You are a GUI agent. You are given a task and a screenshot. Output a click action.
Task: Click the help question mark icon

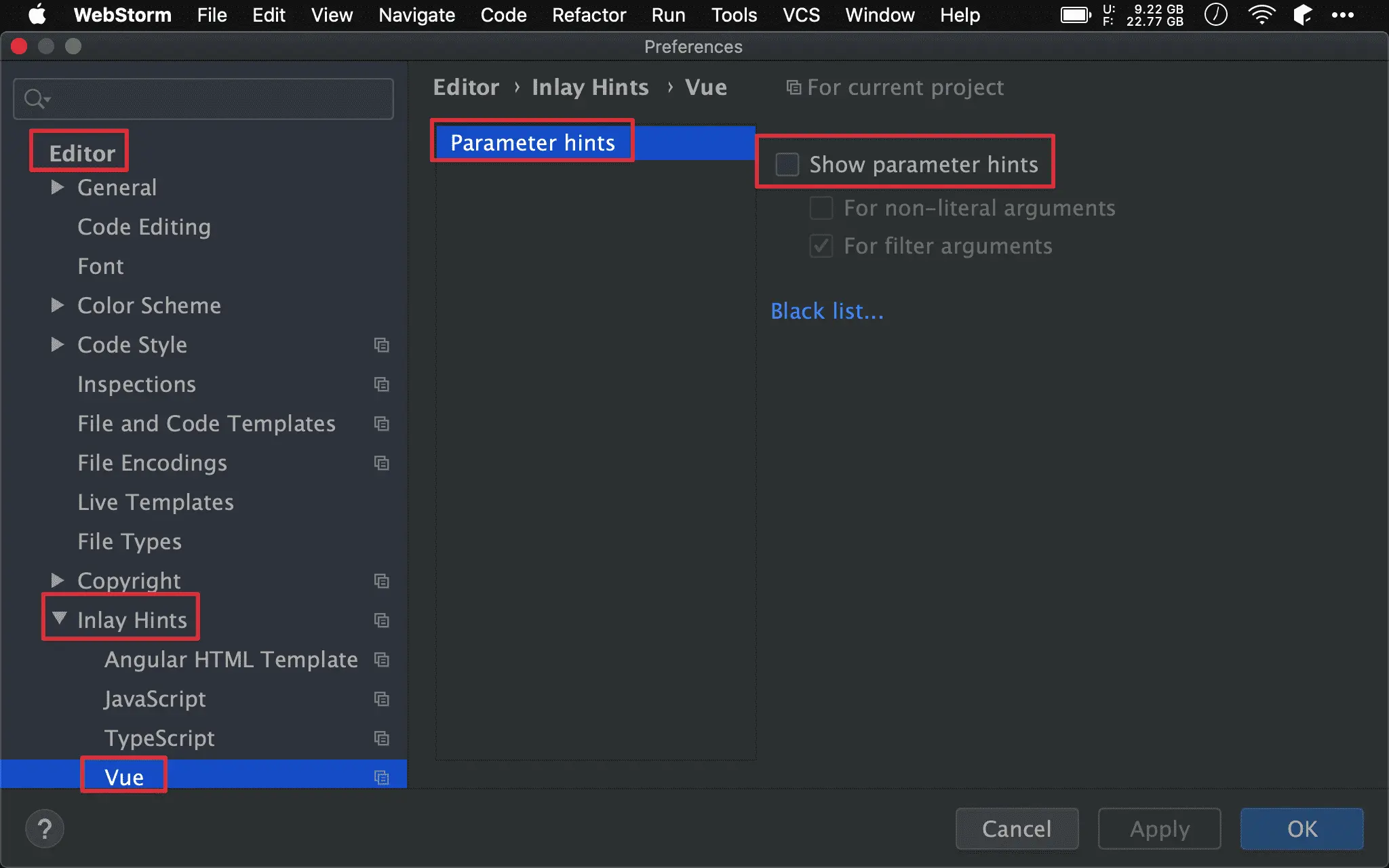pyautogui.click(x=45, y=829)
